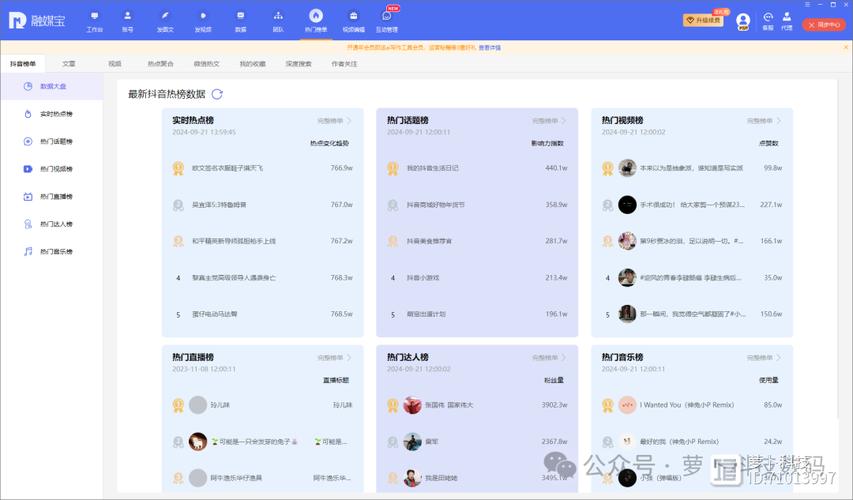Open the topic row with 213.4w influence
This screenshot has height=500, width=853.
pyautogui.click(x=477, y=277)
